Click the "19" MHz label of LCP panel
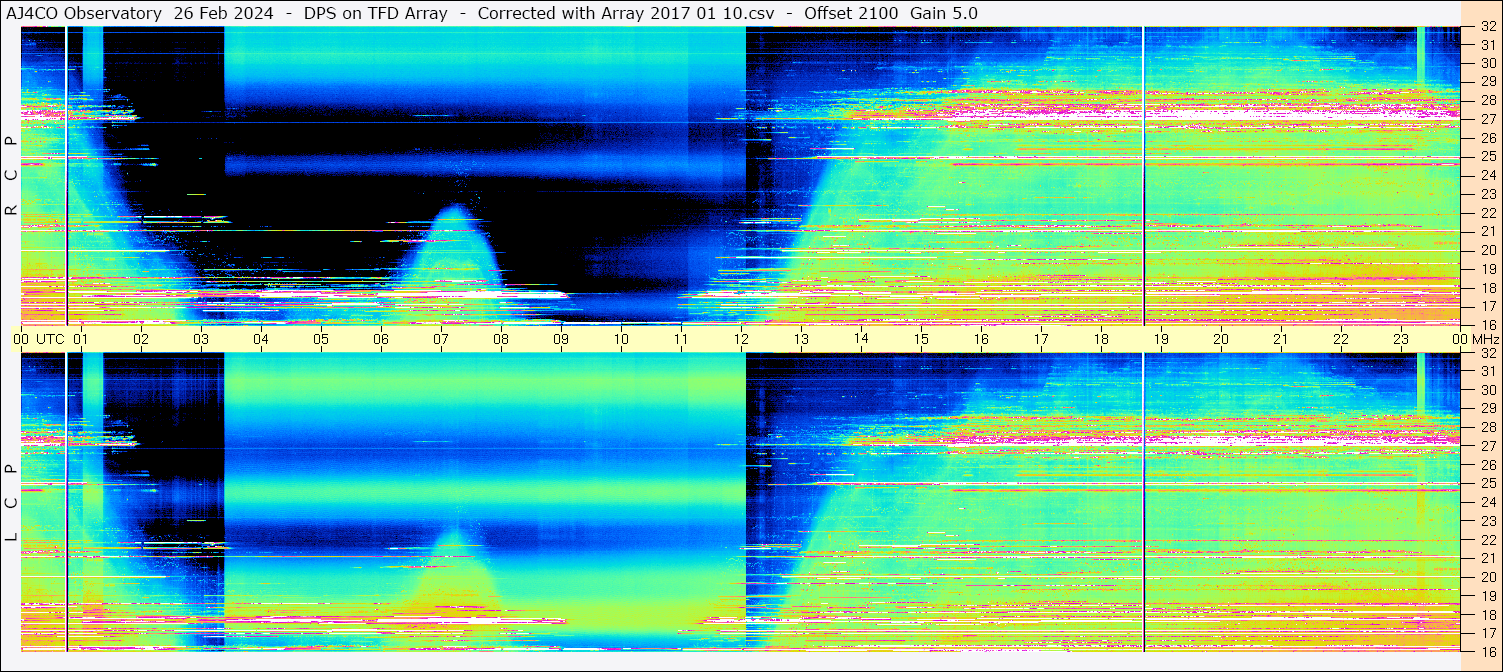Image resolution: width=1503 pixels, height=672 pixels. click(x=1487, y=596)
